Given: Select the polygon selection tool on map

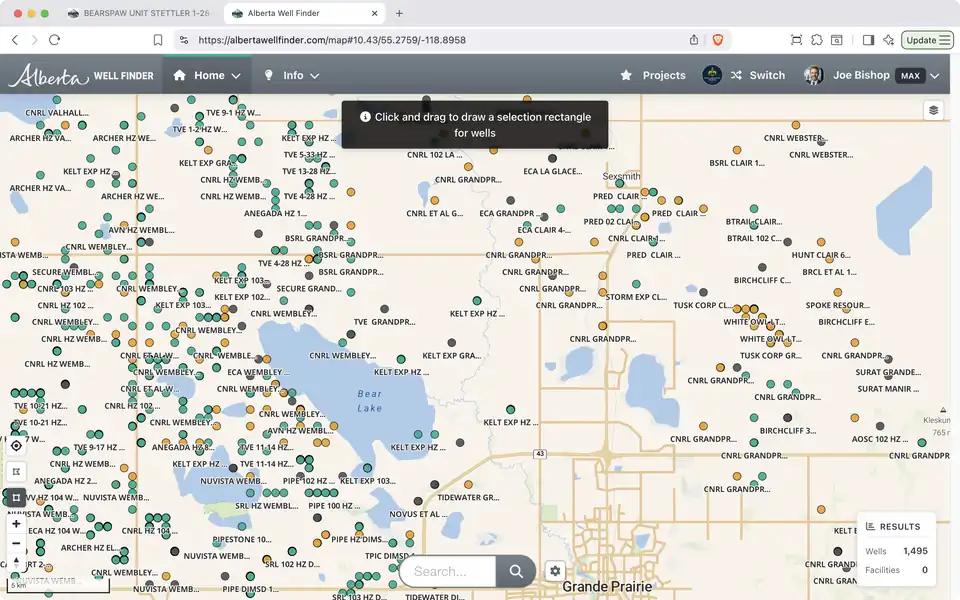Looking at the screenshot, I should (17, 471).
